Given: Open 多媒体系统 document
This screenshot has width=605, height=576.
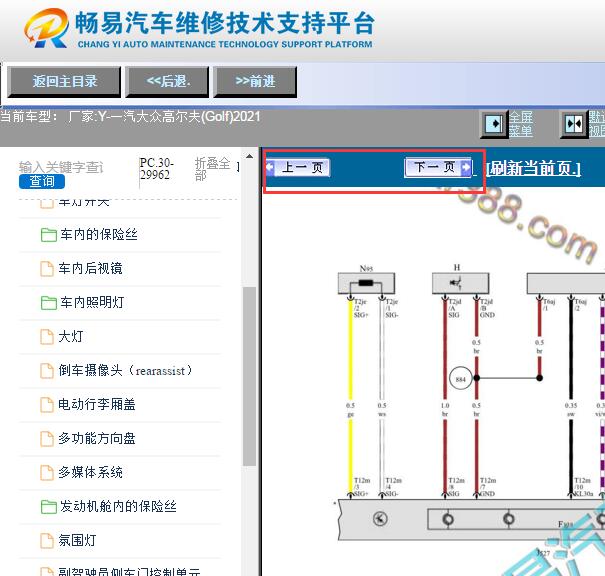Looking at the screenshot, I should [90, 472].
